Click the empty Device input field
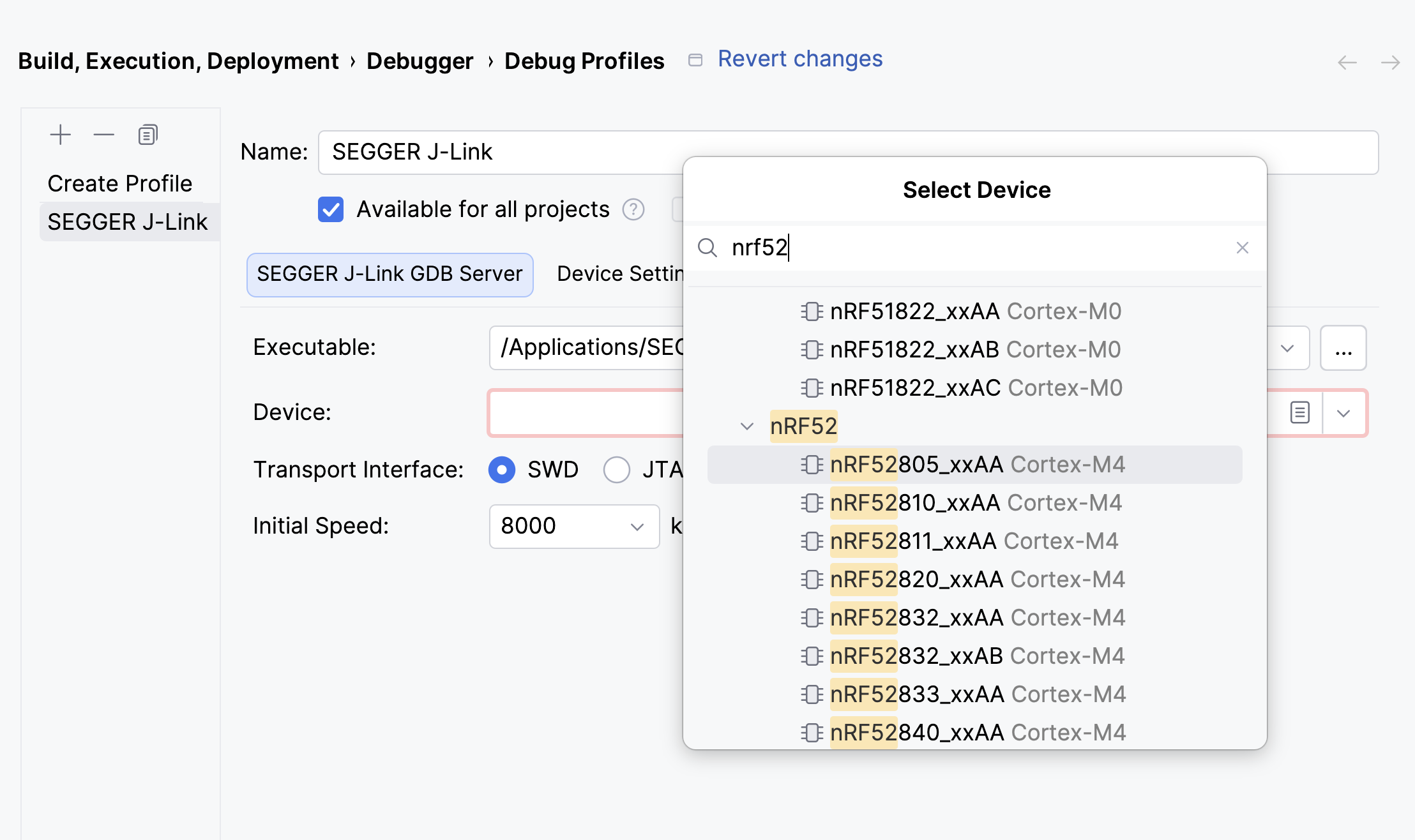 (586, 413)
